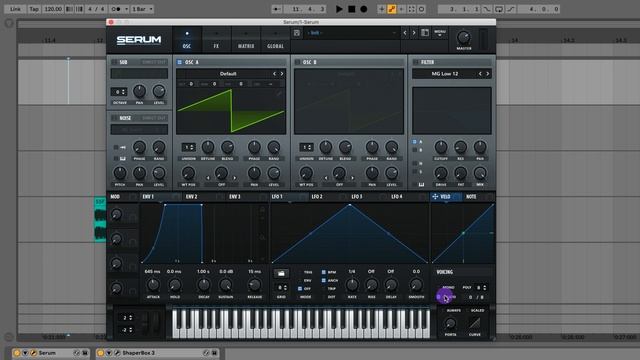Select the LFO 1 tab
Image resolution: width=640 pixels, height=360 pixels.
click(x=277, y=197)
